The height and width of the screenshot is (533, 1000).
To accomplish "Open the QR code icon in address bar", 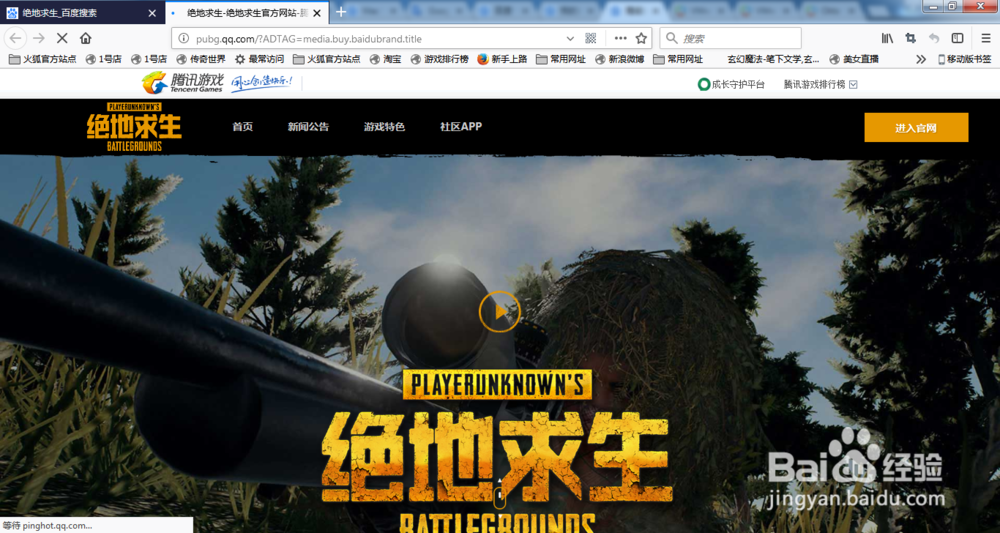I will pos(591,38).
